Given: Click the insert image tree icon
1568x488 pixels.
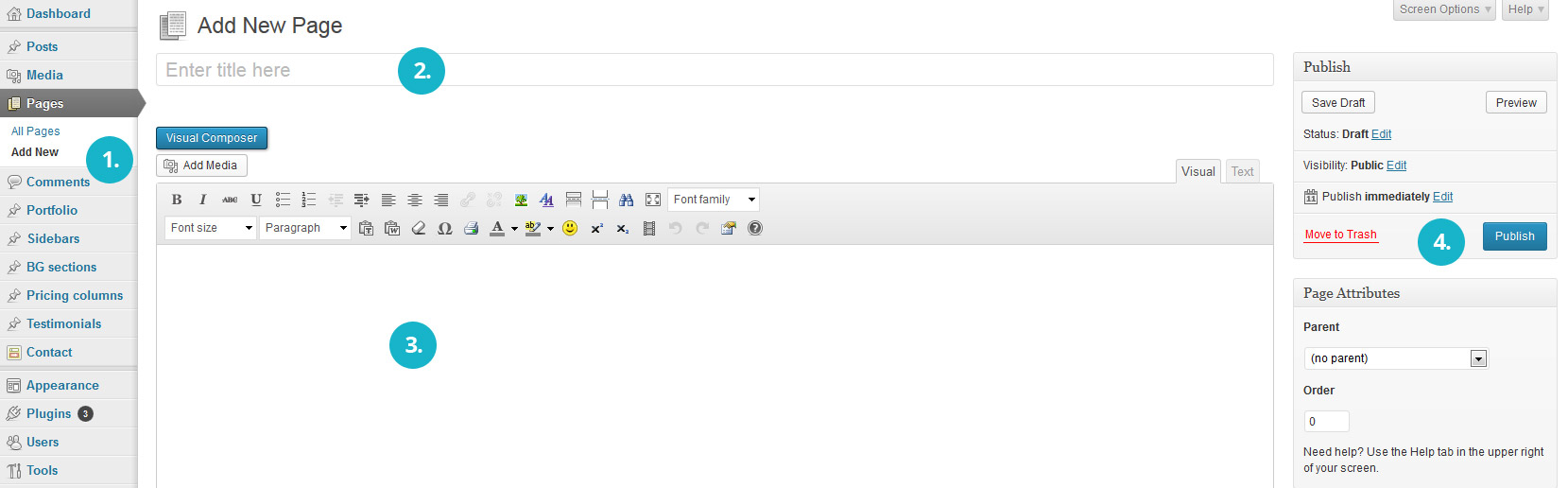Looking at the screenshot, I should click(x=521, y=200).
